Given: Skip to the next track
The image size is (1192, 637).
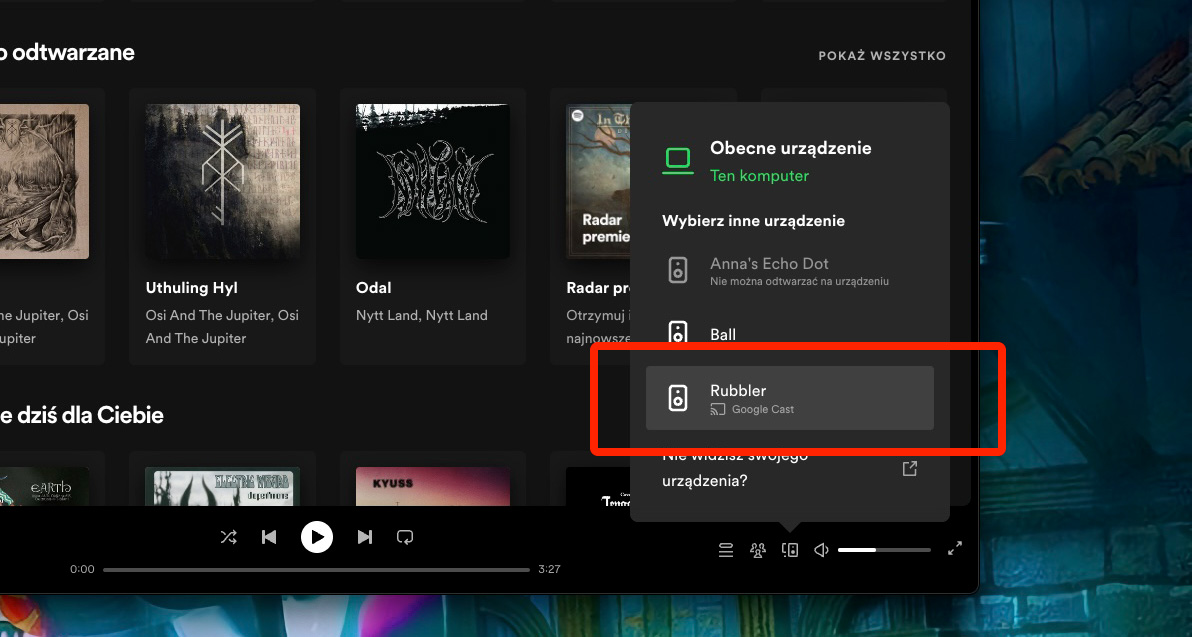Looking at the screenshot, I should [365, 537].
